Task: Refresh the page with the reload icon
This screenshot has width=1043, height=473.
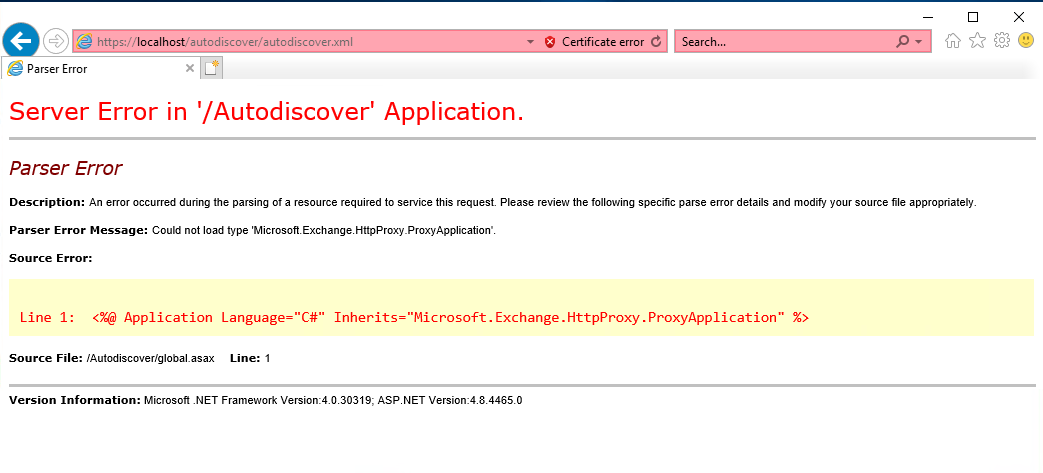Action: pos(657,42)
